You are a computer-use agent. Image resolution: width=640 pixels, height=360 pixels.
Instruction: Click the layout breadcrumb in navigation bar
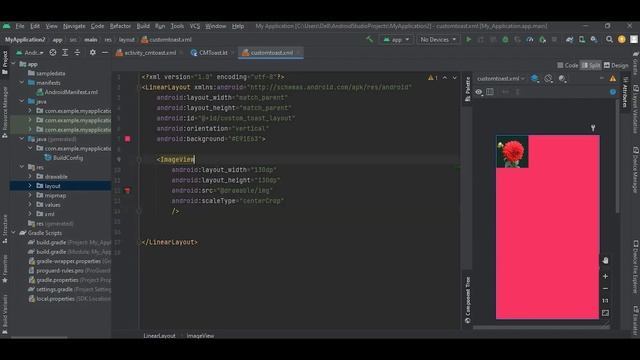(127, 40)
